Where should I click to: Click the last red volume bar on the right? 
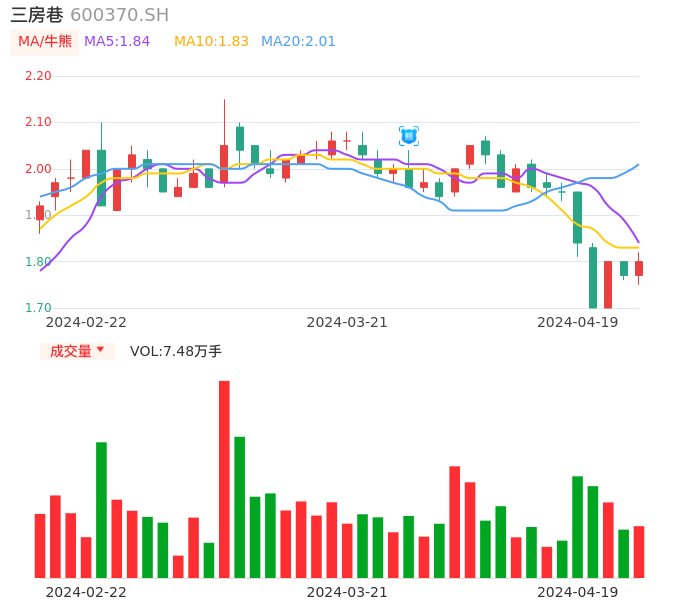(639, 552)
